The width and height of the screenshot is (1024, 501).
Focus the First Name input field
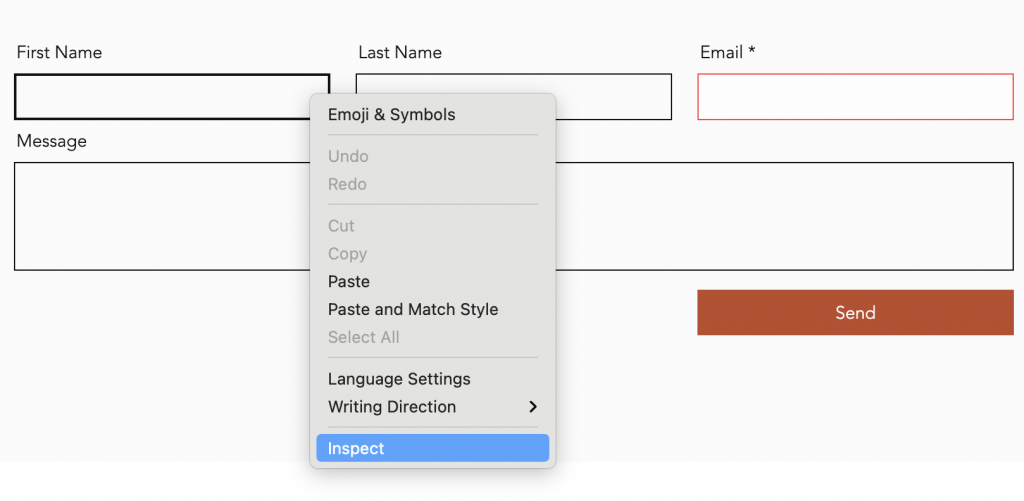click(x=160, y=97)
